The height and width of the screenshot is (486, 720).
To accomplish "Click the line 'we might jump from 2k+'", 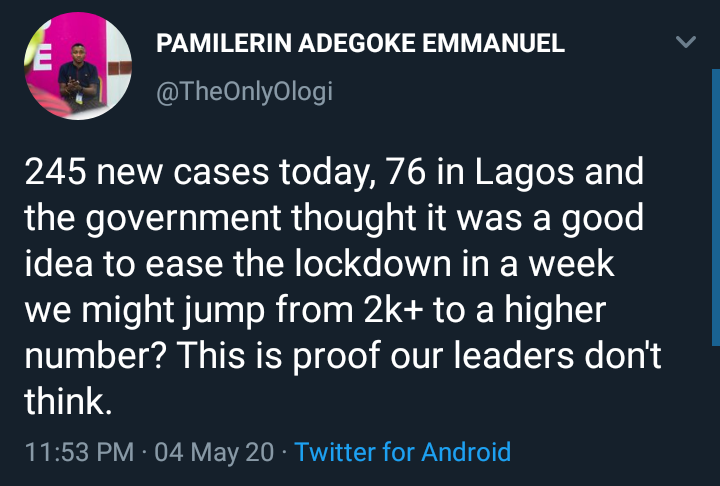I will point(313,311).
